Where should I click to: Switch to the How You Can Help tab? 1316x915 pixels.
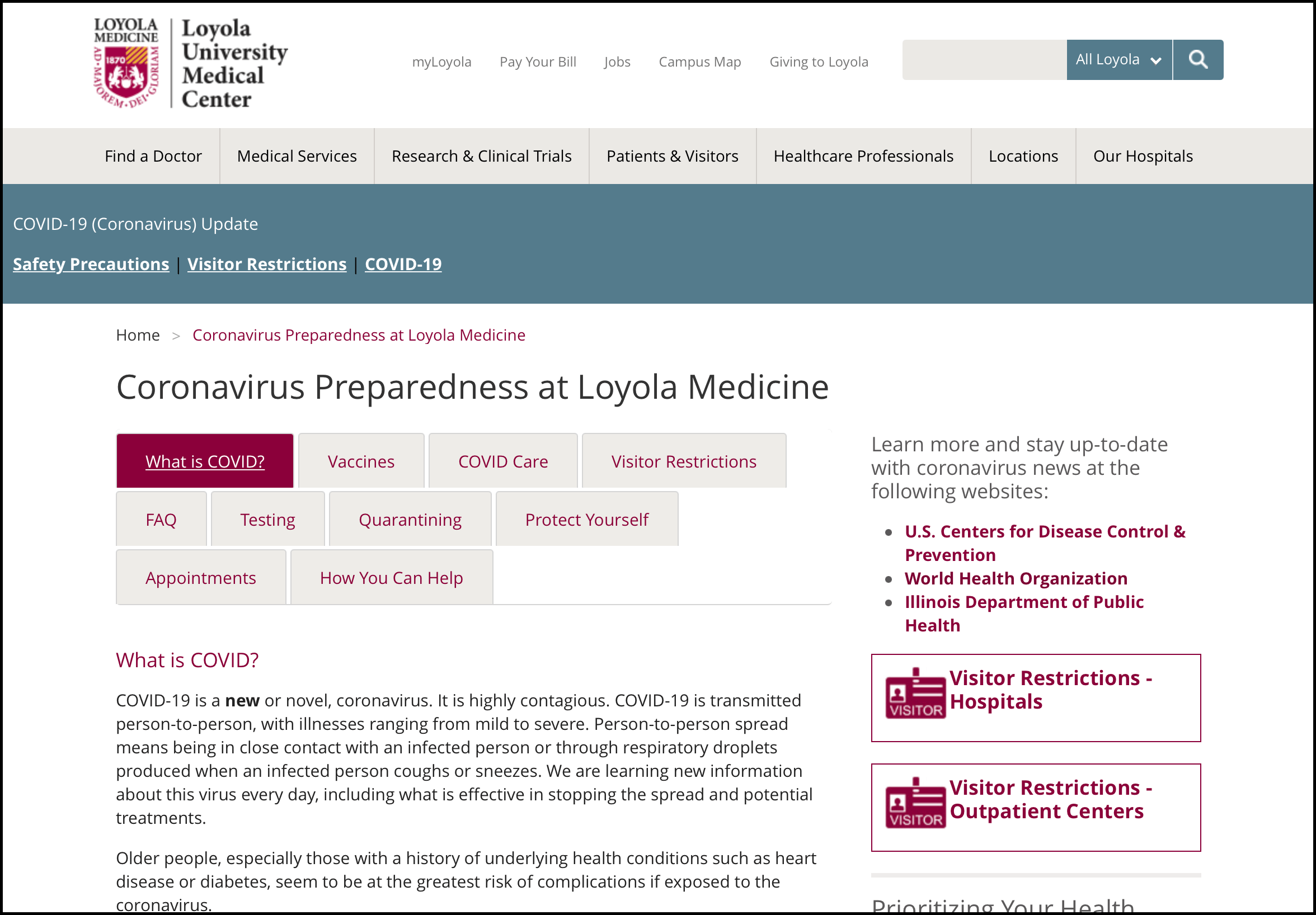click(392, 578)
